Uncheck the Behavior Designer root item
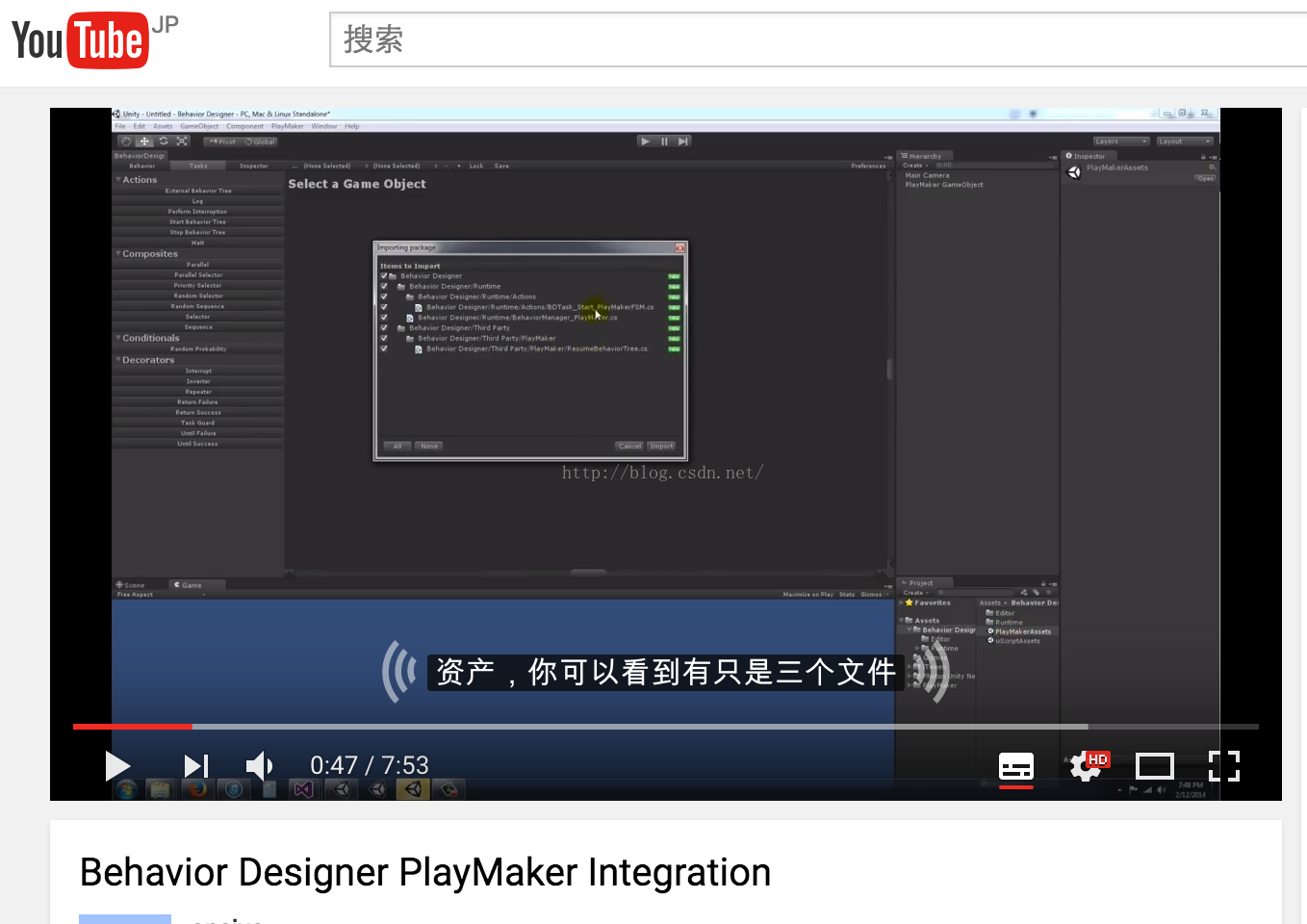This screenshot has width=1307, height=924. 384,276
